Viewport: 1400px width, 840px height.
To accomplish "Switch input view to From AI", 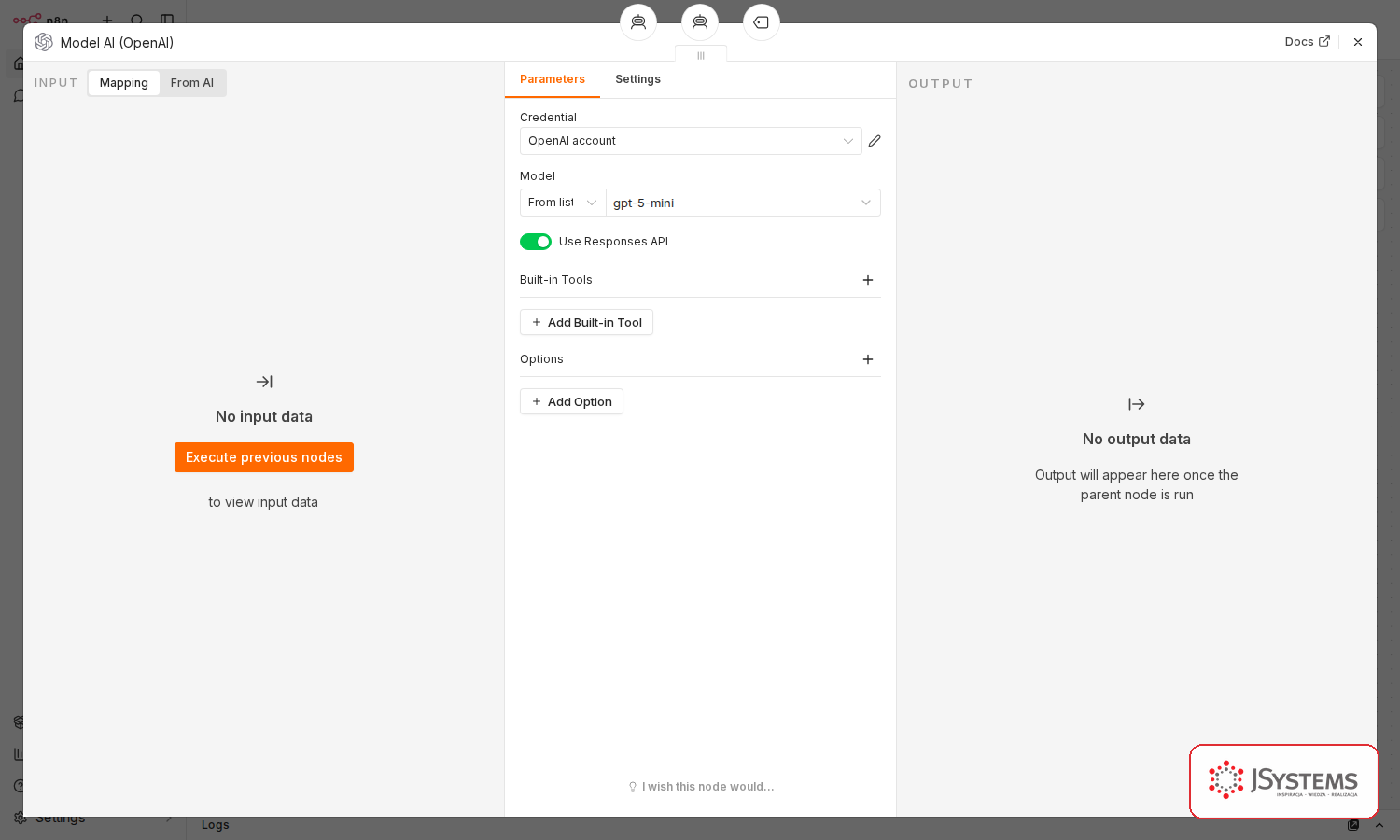I will [x=192, y=83].
